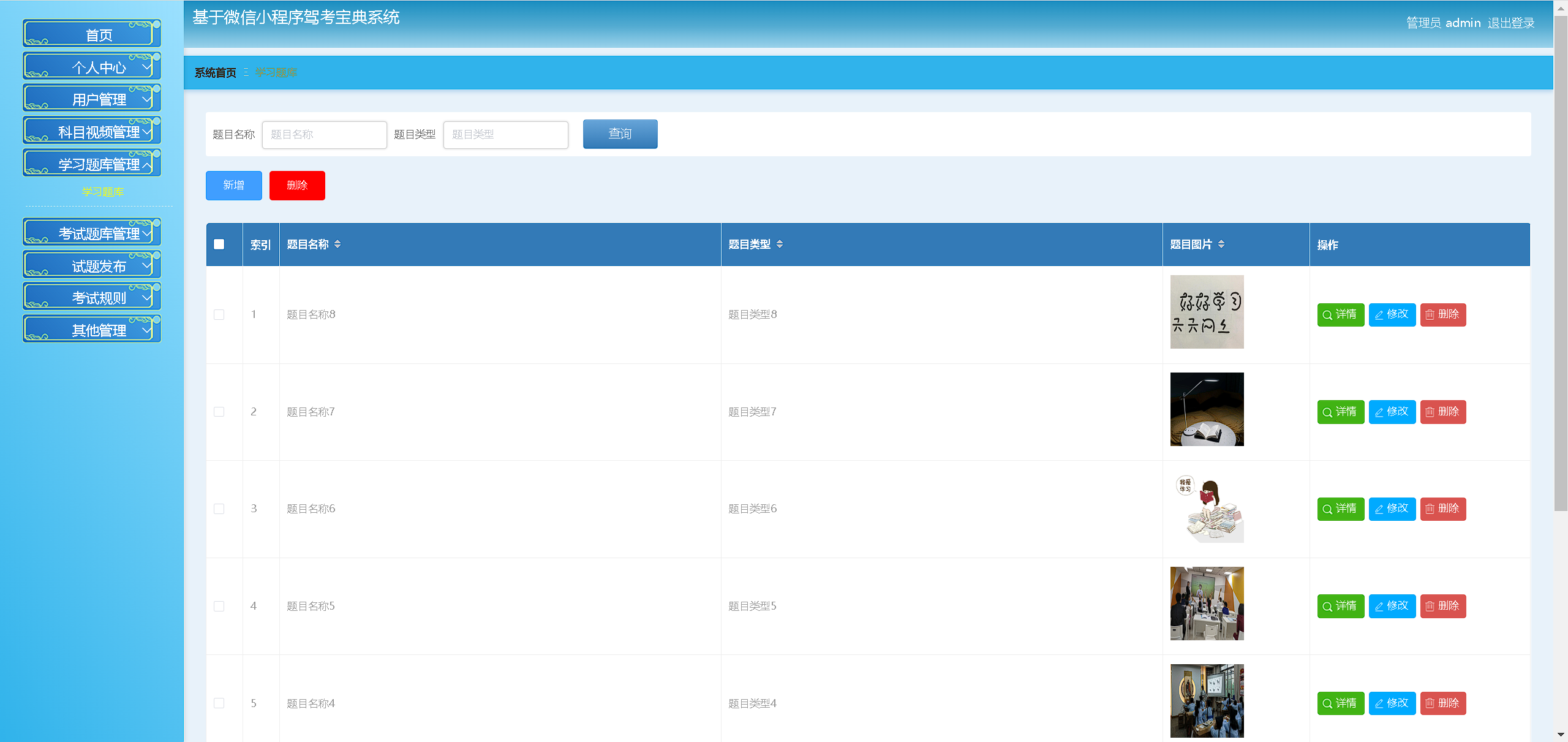Click the page vertical scrollbar thumb

pyautogui.click(x=1560, y=263)
